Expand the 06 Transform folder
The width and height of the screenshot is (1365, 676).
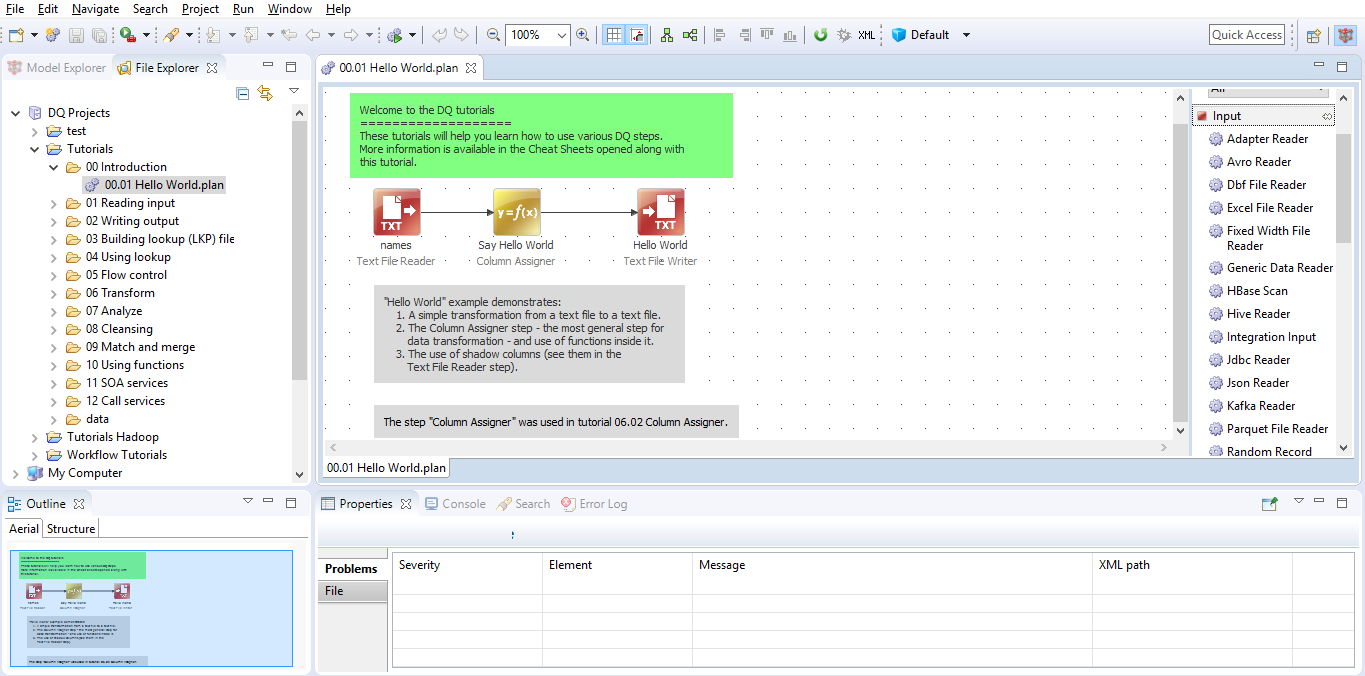pos(54,293)
